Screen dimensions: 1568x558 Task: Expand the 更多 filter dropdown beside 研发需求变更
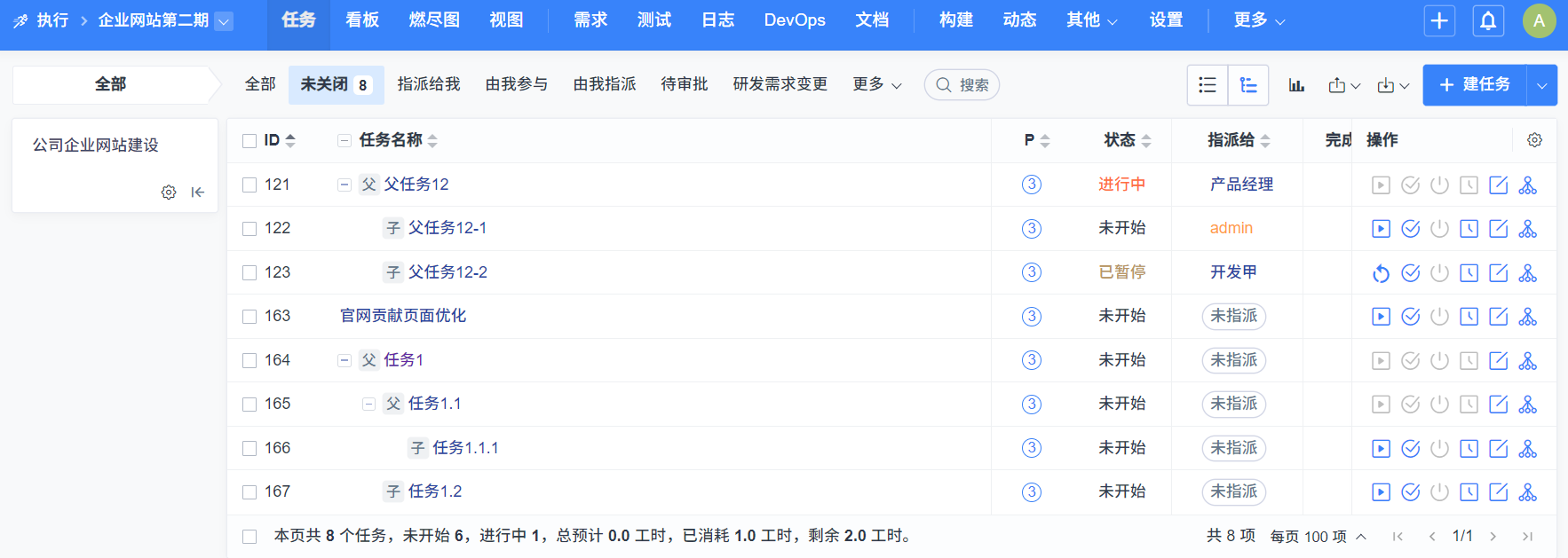point(877,84)
